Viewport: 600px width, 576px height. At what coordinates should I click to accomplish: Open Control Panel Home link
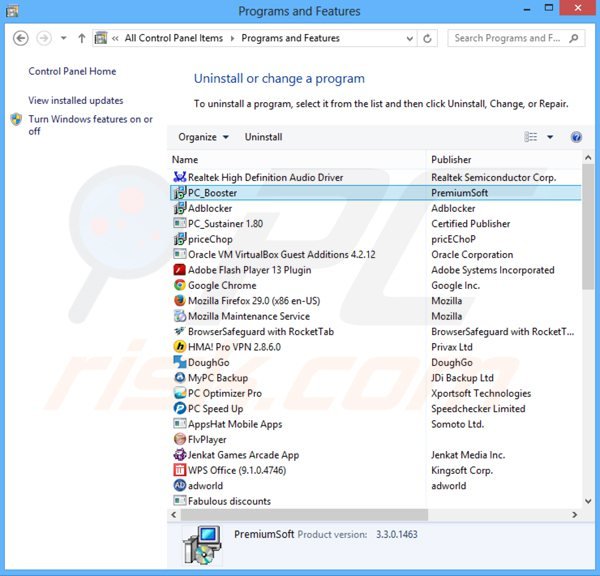(72, 71)
